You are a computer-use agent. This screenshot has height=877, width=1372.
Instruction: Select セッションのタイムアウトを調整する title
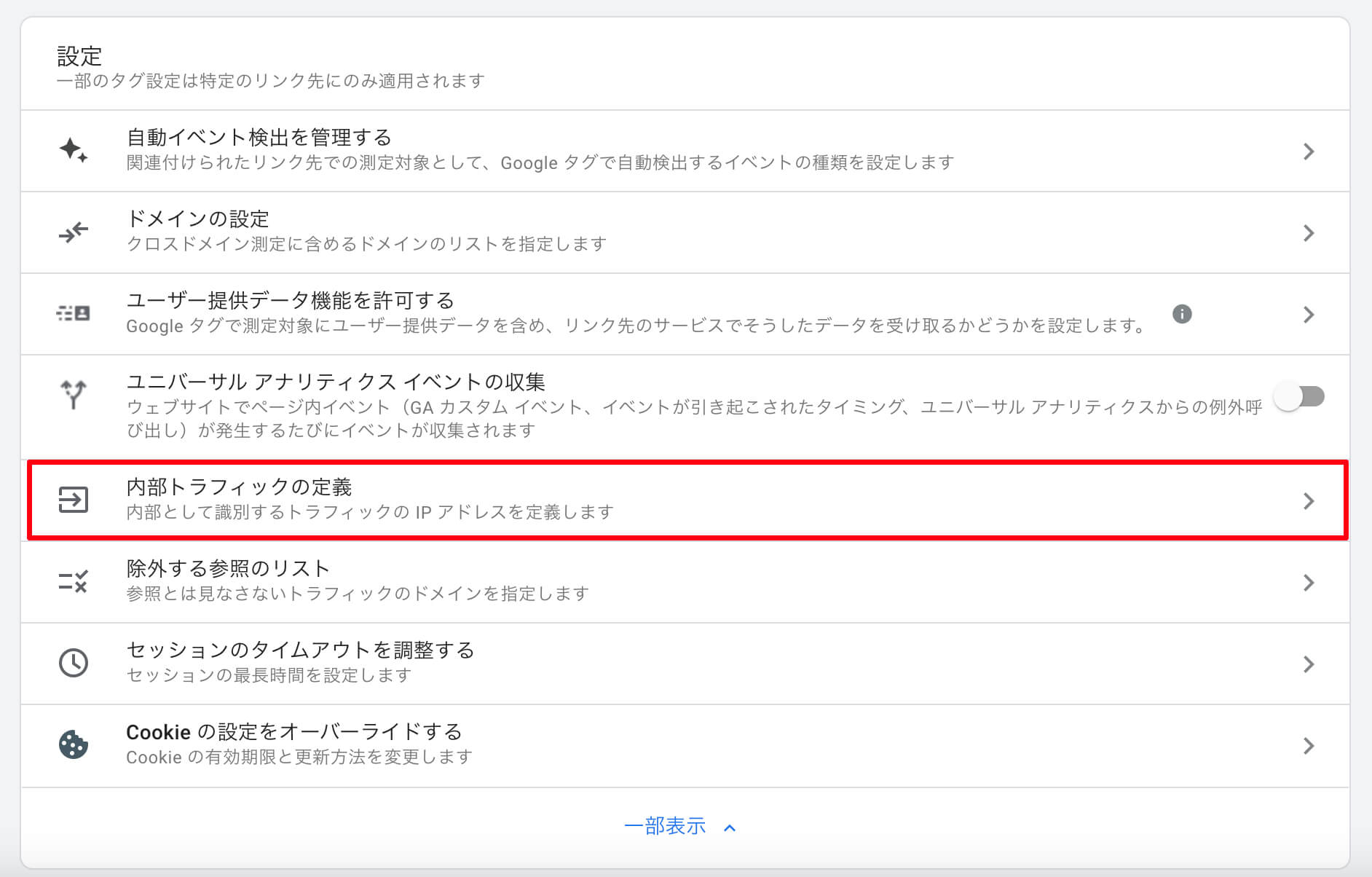(x=300, y=650)
